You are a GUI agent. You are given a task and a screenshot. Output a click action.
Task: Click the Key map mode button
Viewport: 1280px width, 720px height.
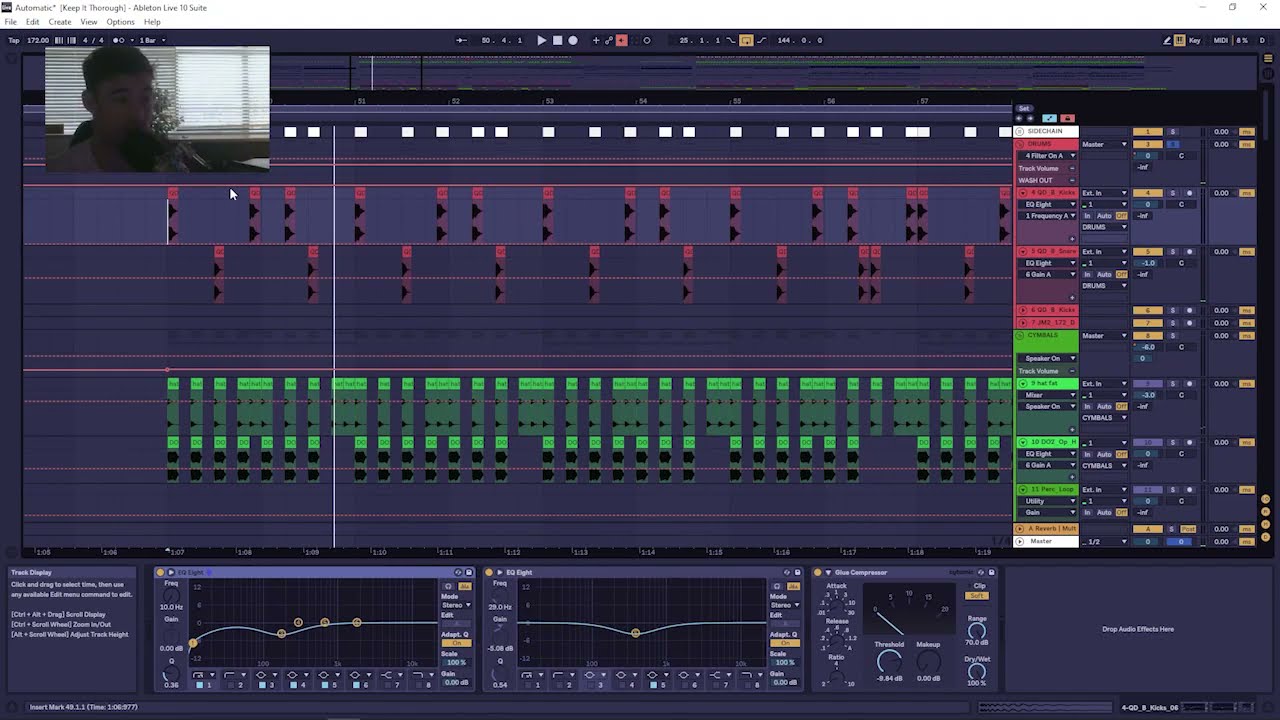click(x=1195, y=40)
